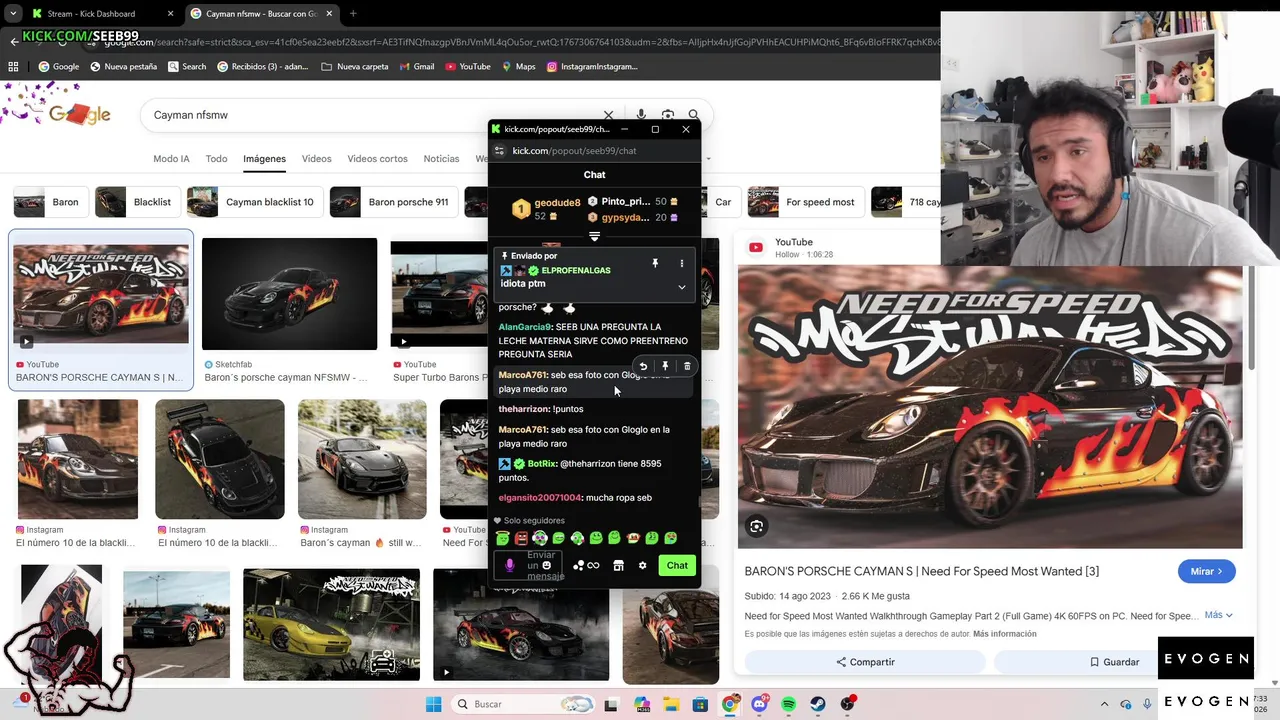Save image with Guardar button
The width and height of the screenshot is (1280, 720).
tap(1114, 662)
